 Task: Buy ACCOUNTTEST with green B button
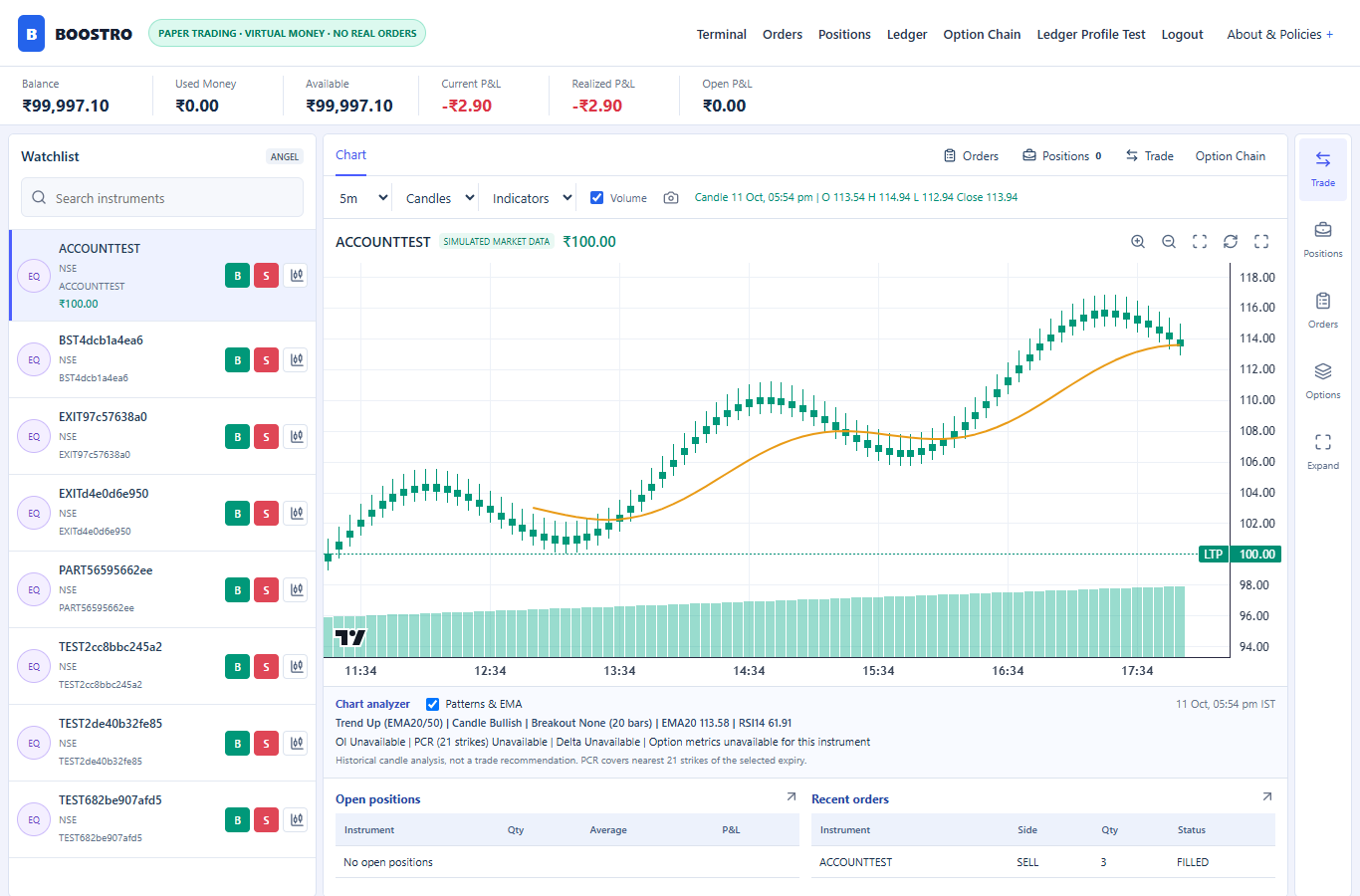tap(237, 276)
